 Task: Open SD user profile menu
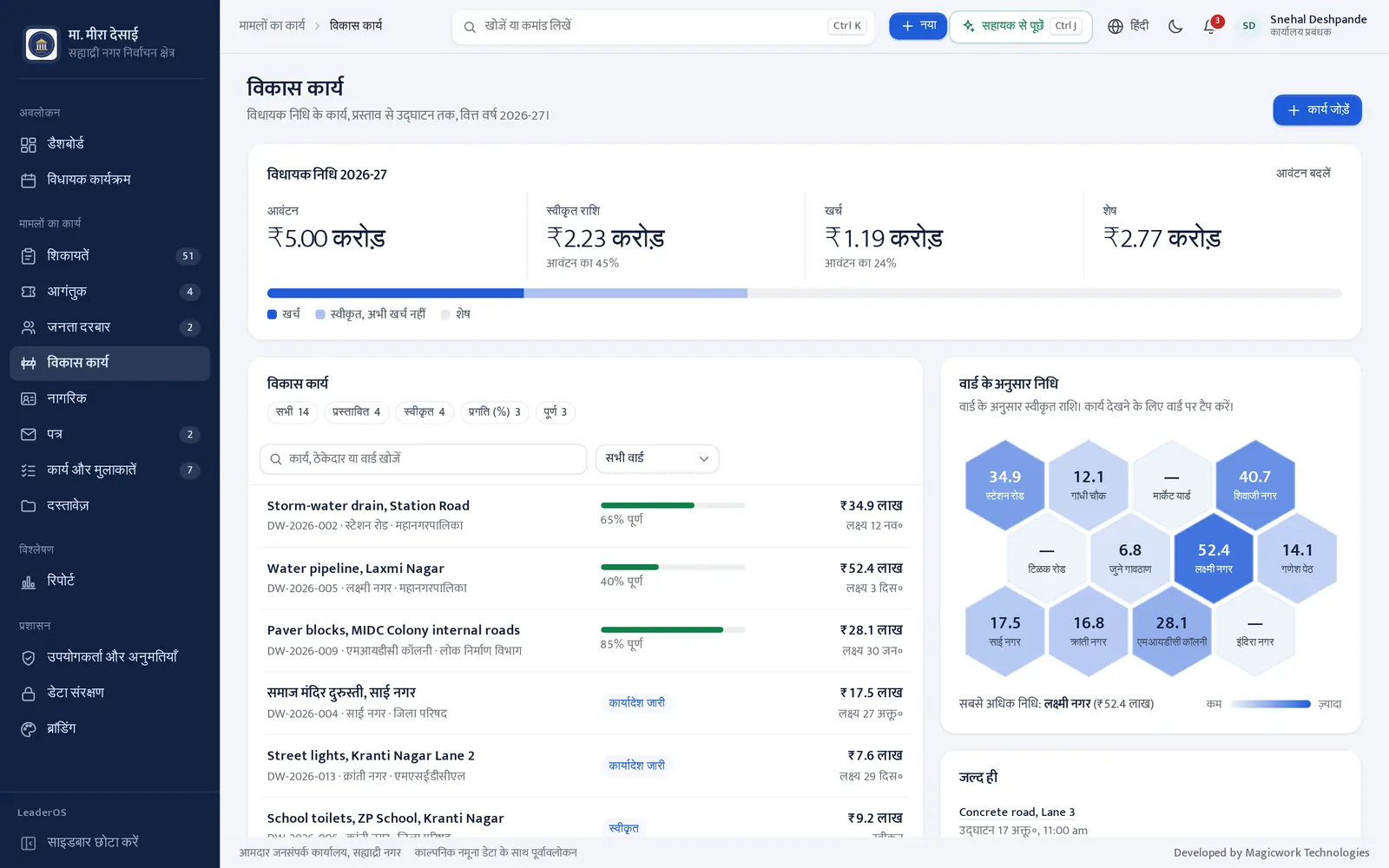tap(1302, 26)
